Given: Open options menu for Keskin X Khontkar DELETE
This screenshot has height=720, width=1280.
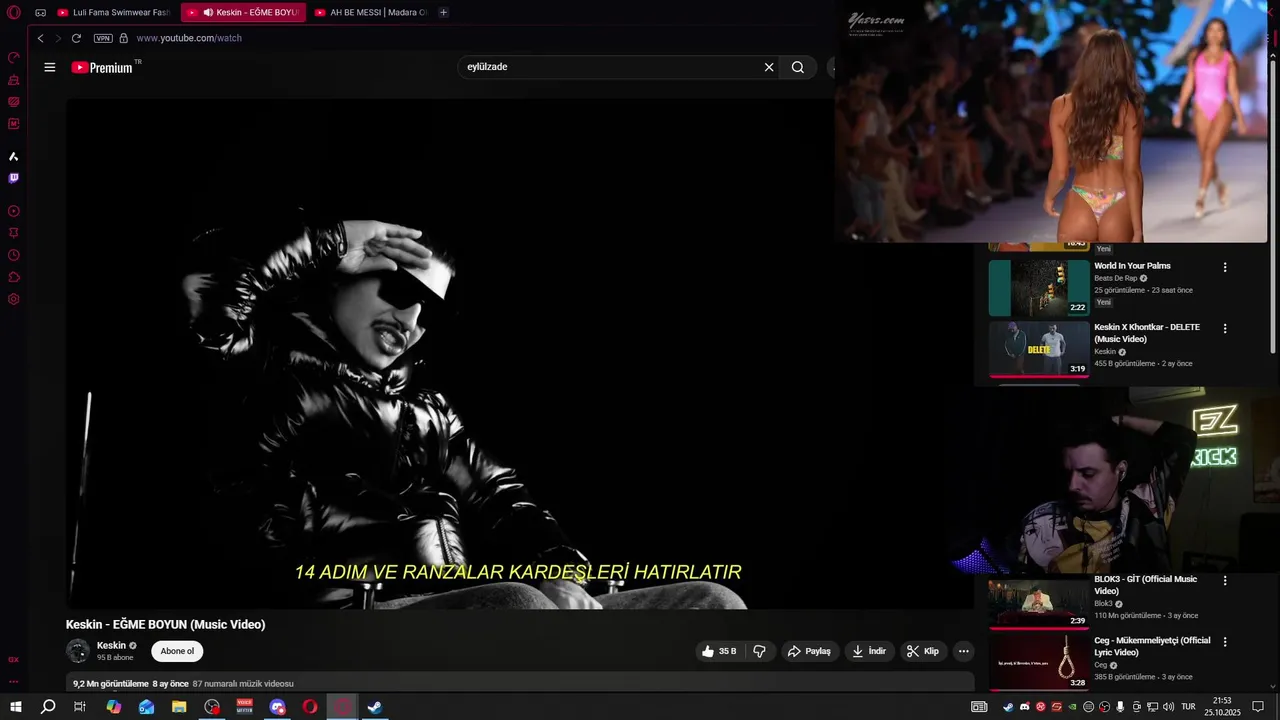Looking at the screenshot, I should tap(1225, 328).
